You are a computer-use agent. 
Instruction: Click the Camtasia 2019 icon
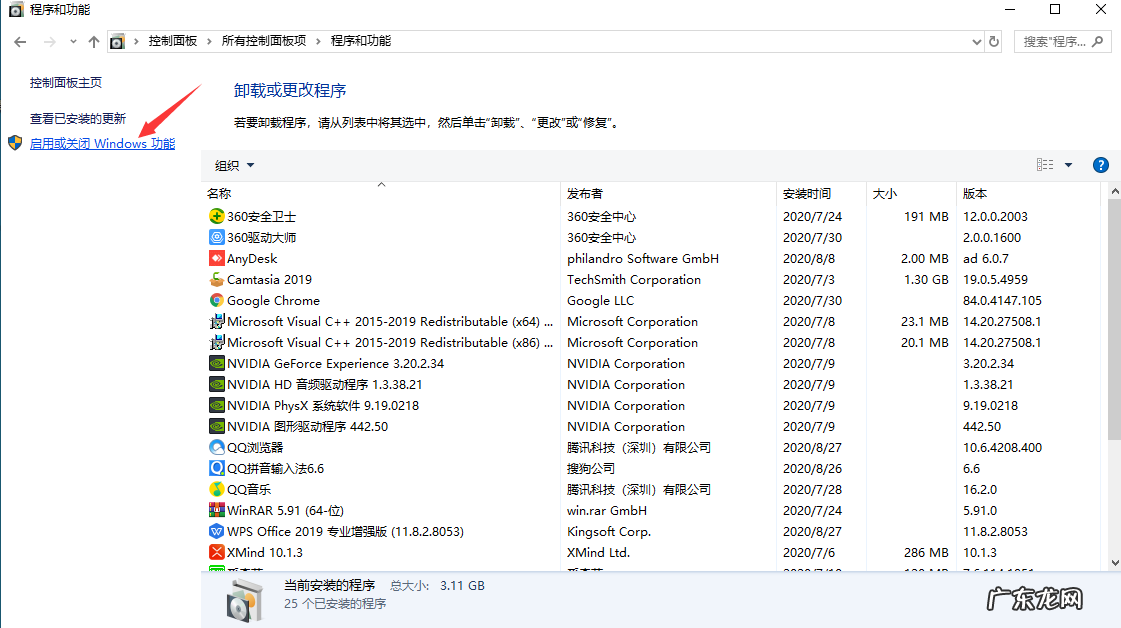(x=217, y=279)
